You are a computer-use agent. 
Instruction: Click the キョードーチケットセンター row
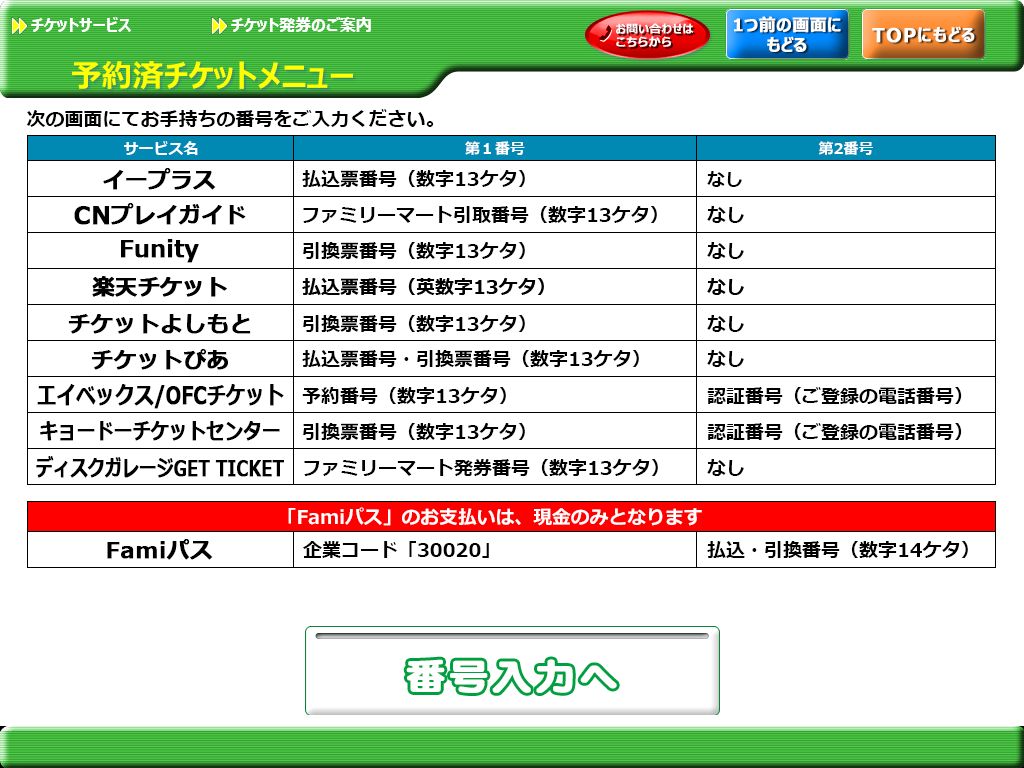pyautogui.click(x=160, y=431)
